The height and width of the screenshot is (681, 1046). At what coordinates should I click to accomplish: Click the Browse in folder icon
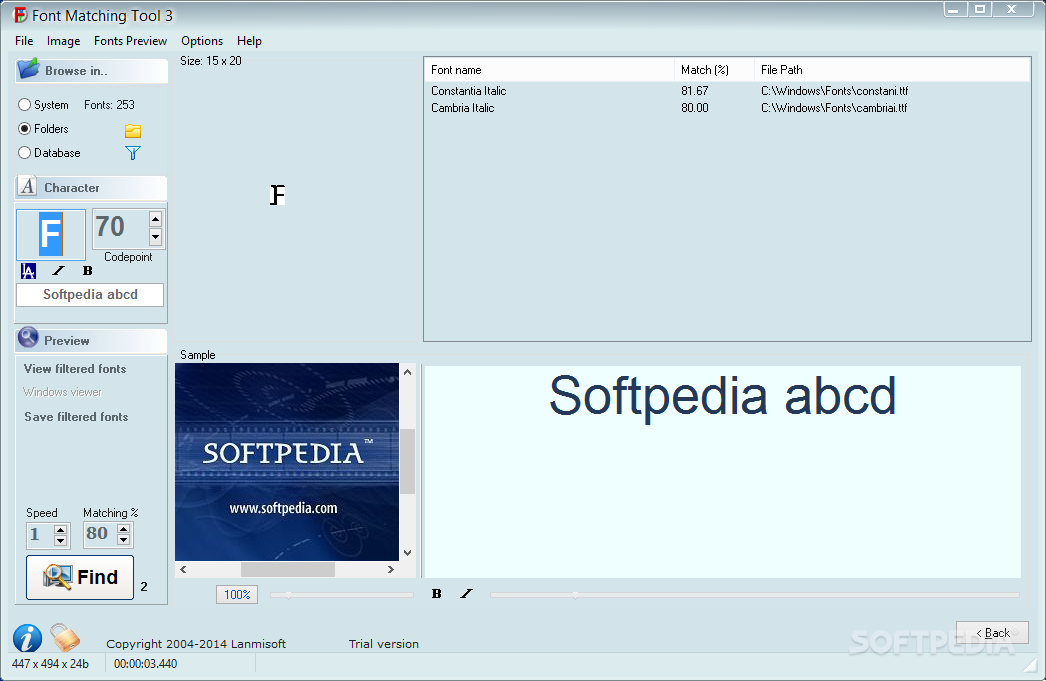point(29,69)
